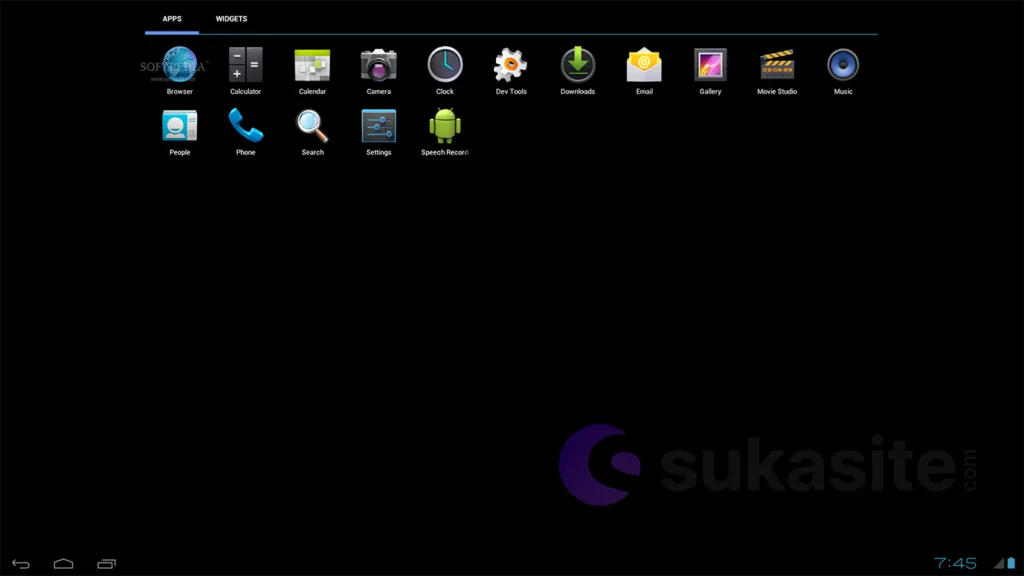Show recent apps list
Image resolution: width=1024 pixels, height=576 pixels.
[x=106, y=564]
